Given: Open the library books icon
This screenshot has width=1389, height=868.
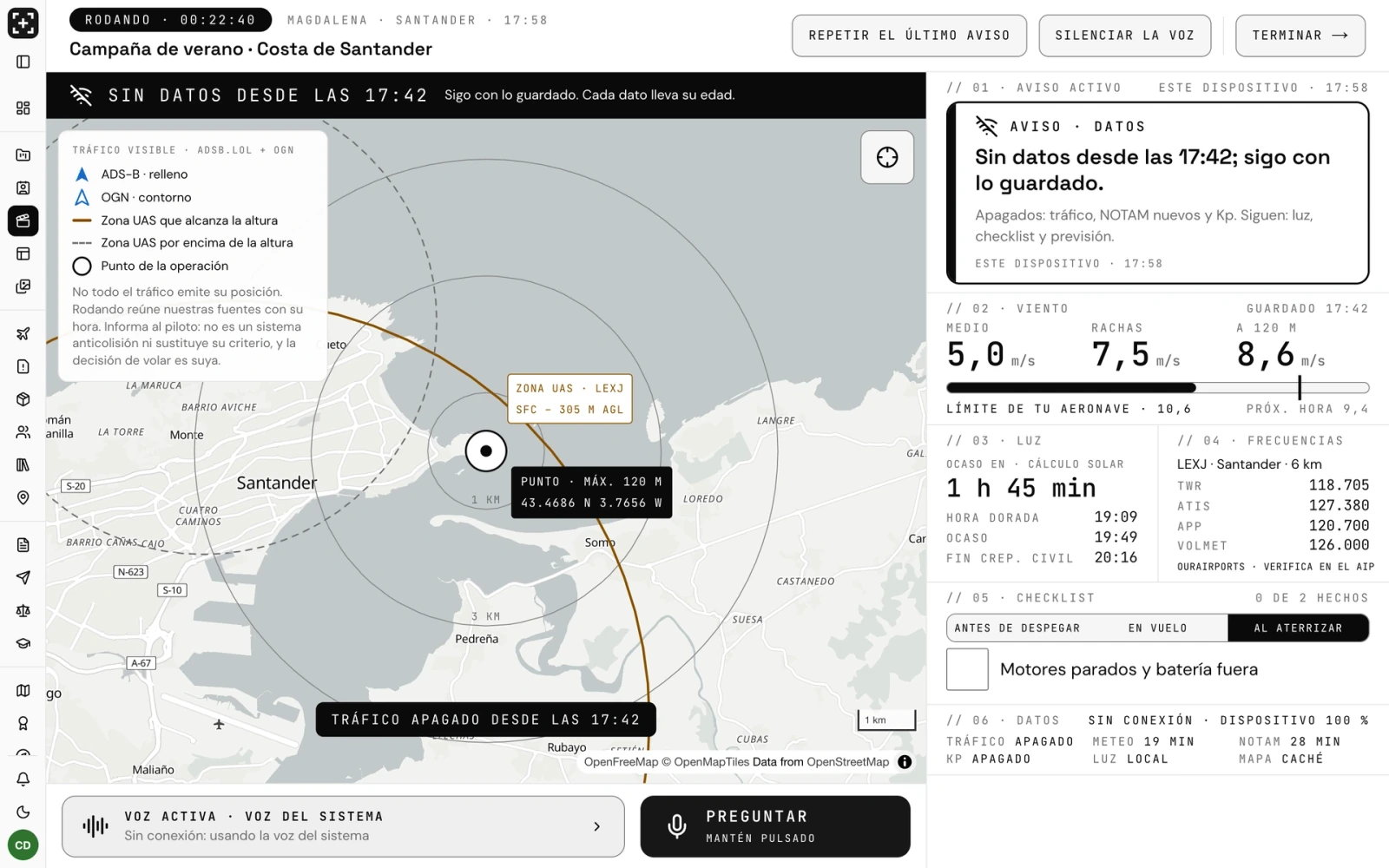Looking at the screenshot, I should pos(23,465).
